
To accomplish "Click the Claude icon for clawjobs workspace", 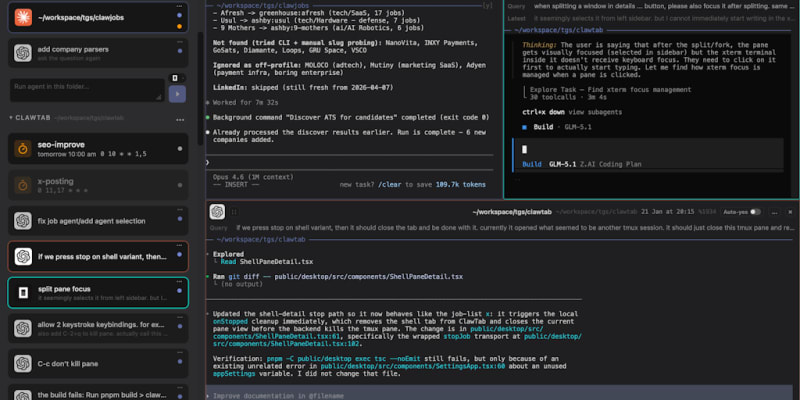I will [x=24, y=16].
